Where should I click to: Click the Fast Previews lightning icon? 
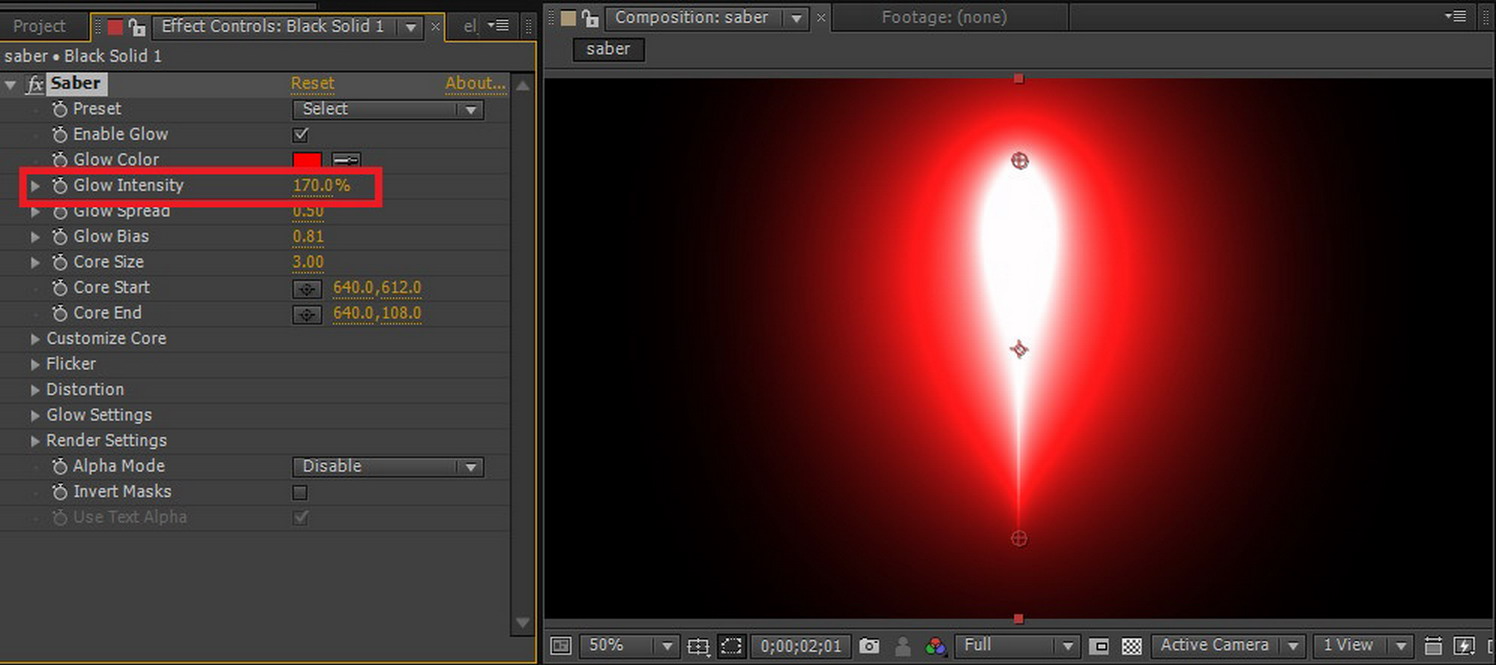[1464, 646]
